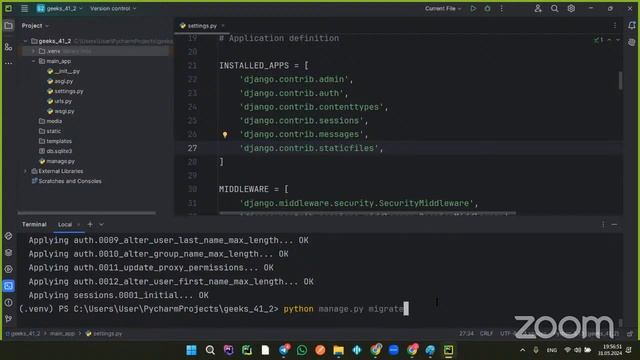Open wsgi.py in project tree
This screenshot has height=360, width=640.
(61, 111)
